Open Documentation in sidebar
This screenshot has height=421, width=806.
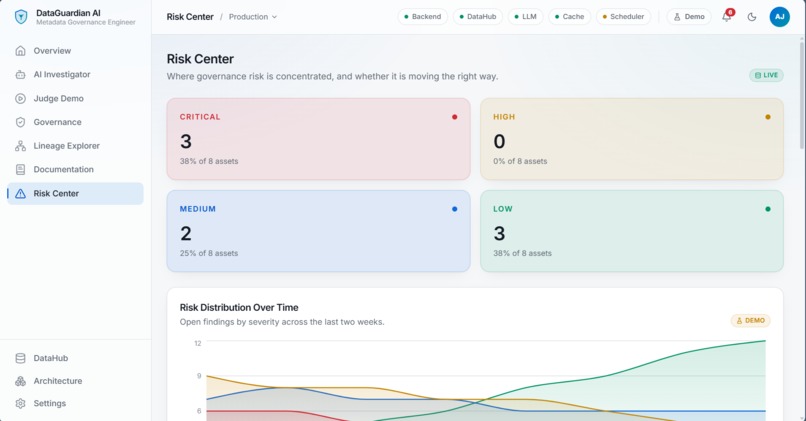pyautogui.click(x=75, y=170)
